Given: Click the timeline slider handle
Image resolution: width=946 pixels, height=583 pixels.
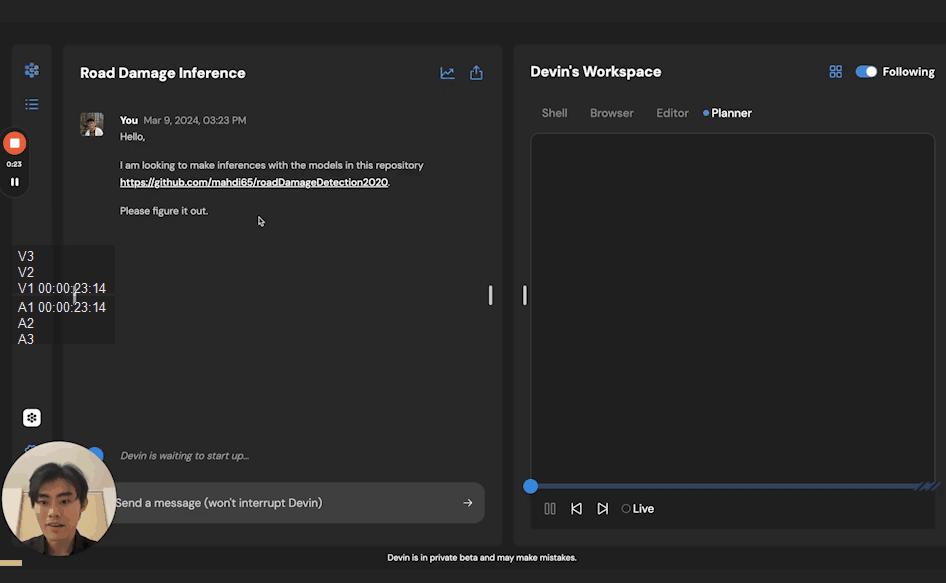Looking at the screenshot, I should click(x=531, y=486).
